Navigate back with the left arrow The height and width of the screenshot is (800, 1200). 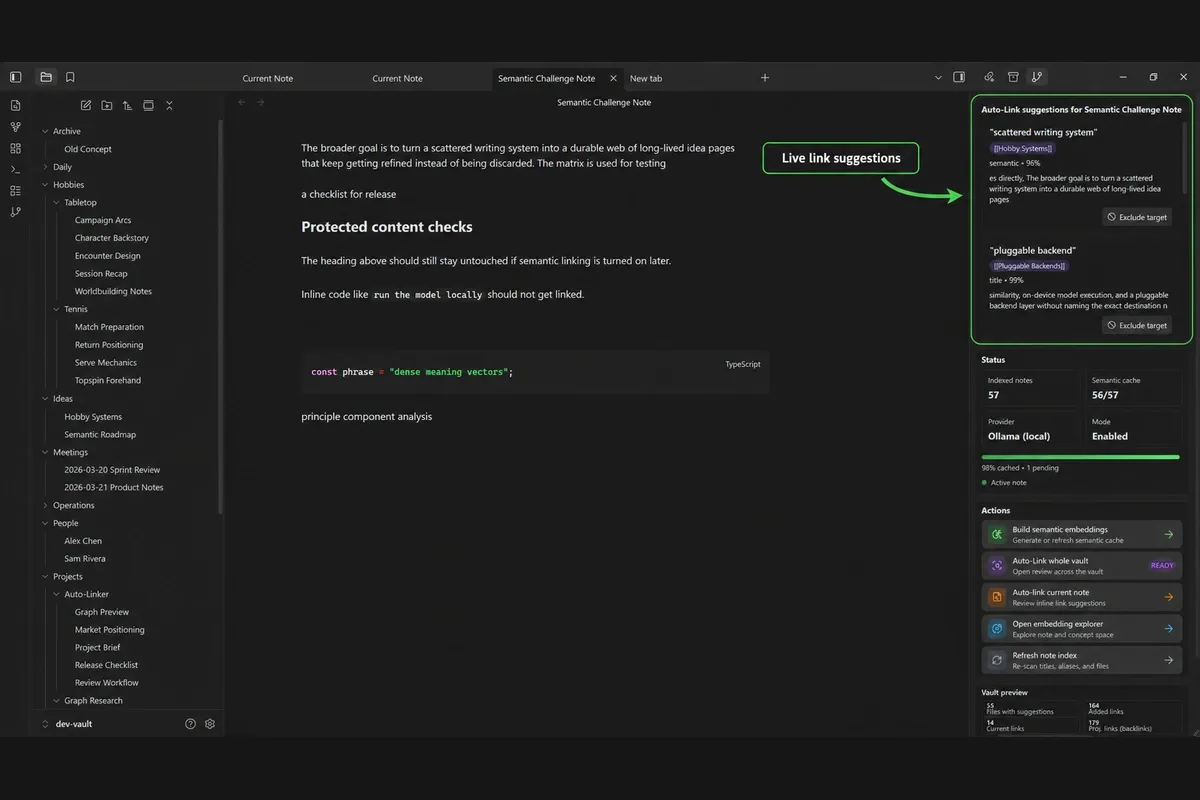[242, 102]
